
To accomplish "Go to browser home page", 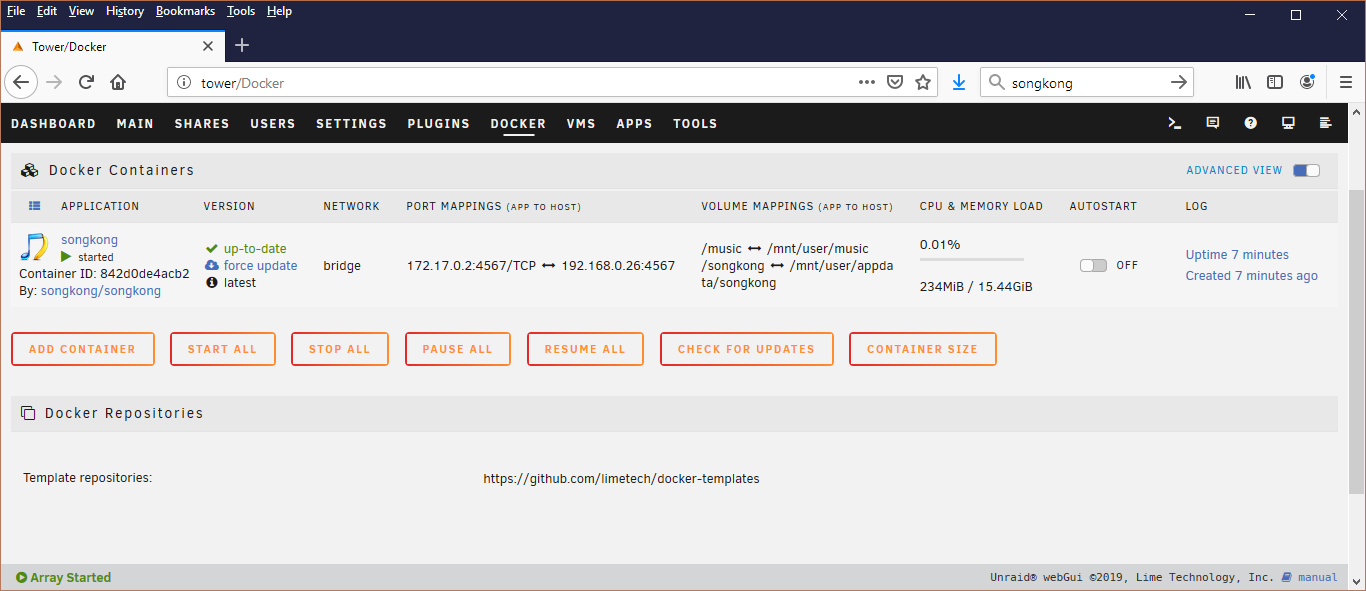I will click(x=118, y=82).
